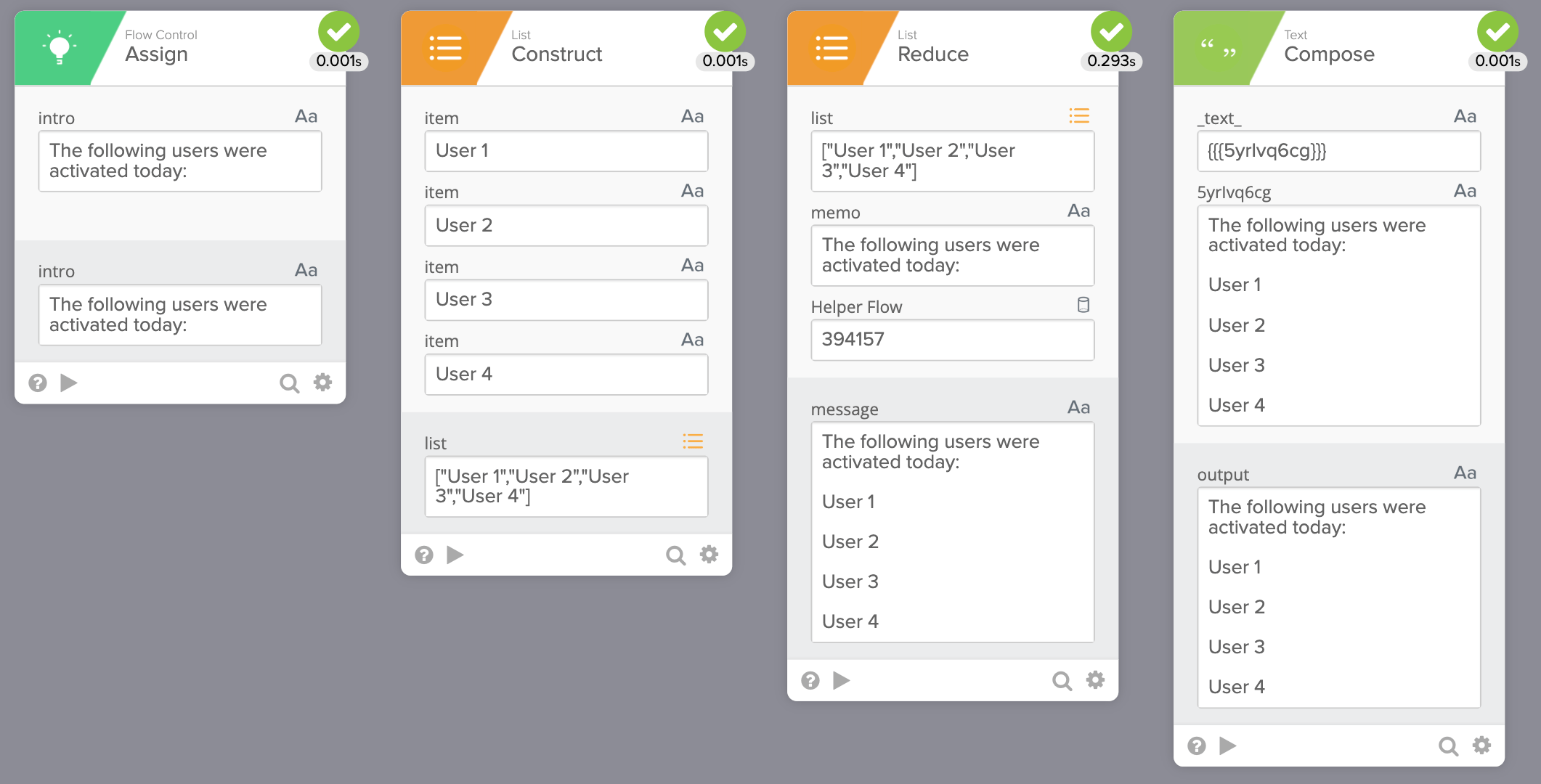The image size is (1541, 784).
Task: Toggle the Aa text type on intro field
Action: (x=306, y=115)
